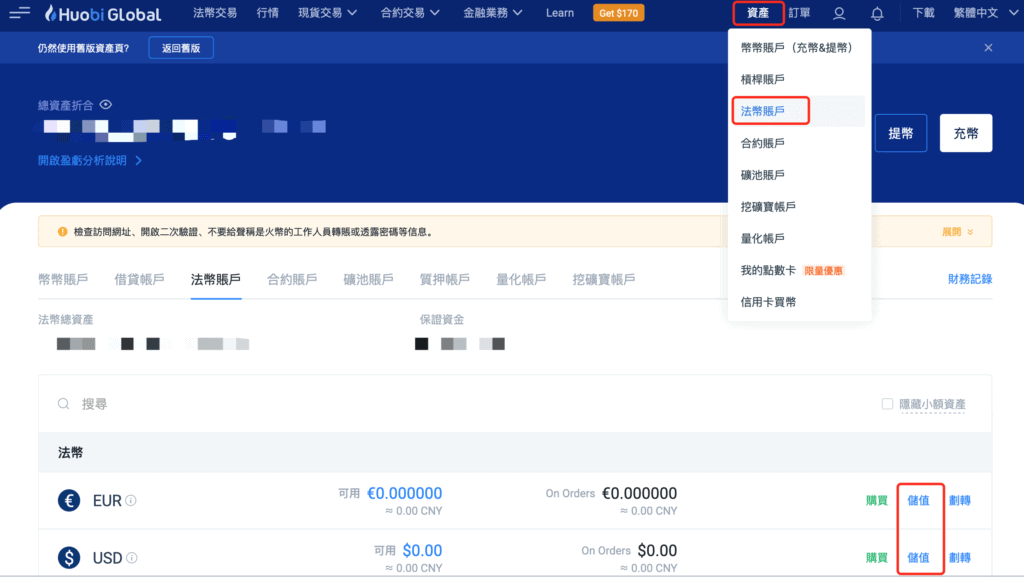Click the USD available balance $0.00
This screenshot has width=1024, height=577.
[422, 550]
